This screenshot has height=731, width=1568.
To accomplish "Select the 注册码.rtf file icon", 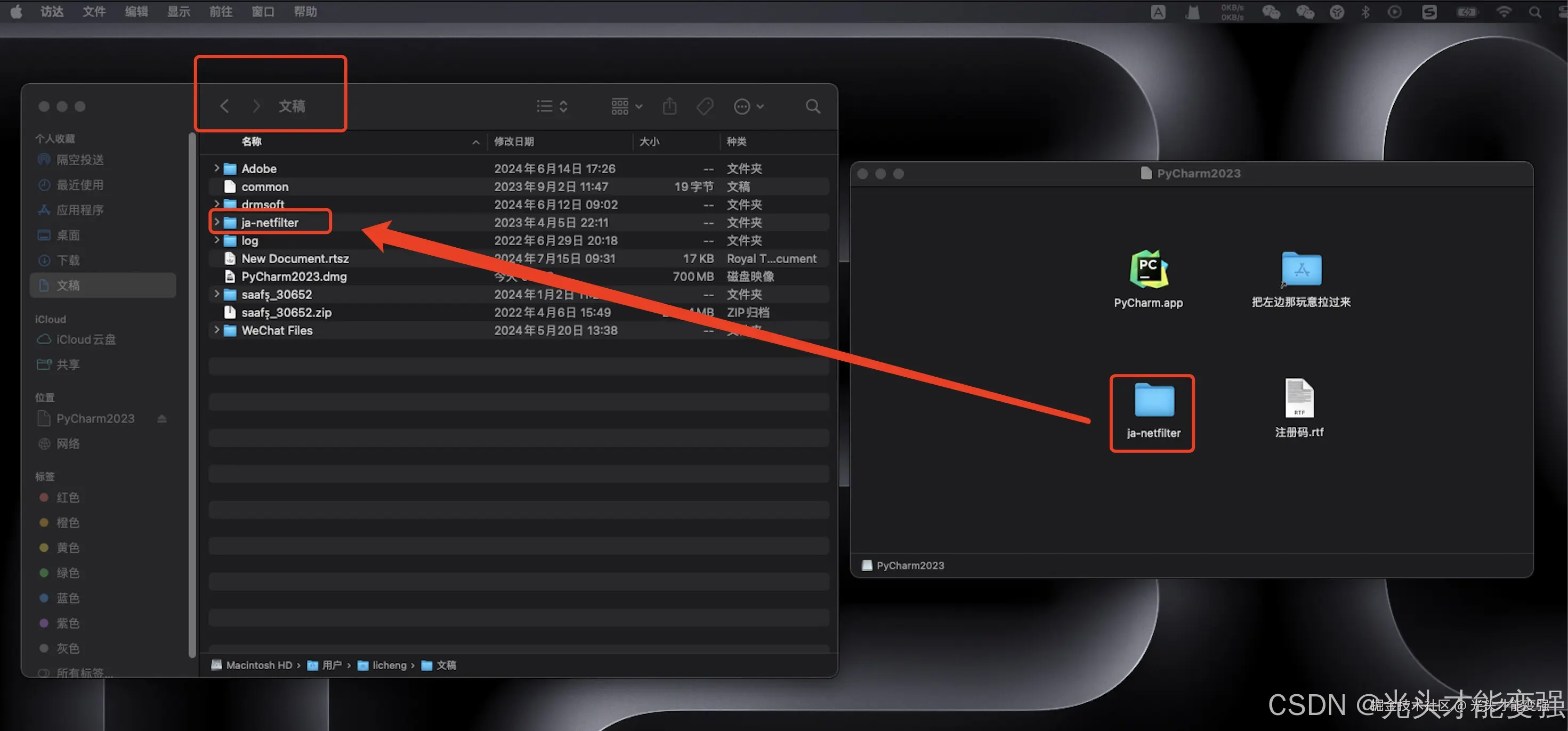I will [x=1299, y=399].
